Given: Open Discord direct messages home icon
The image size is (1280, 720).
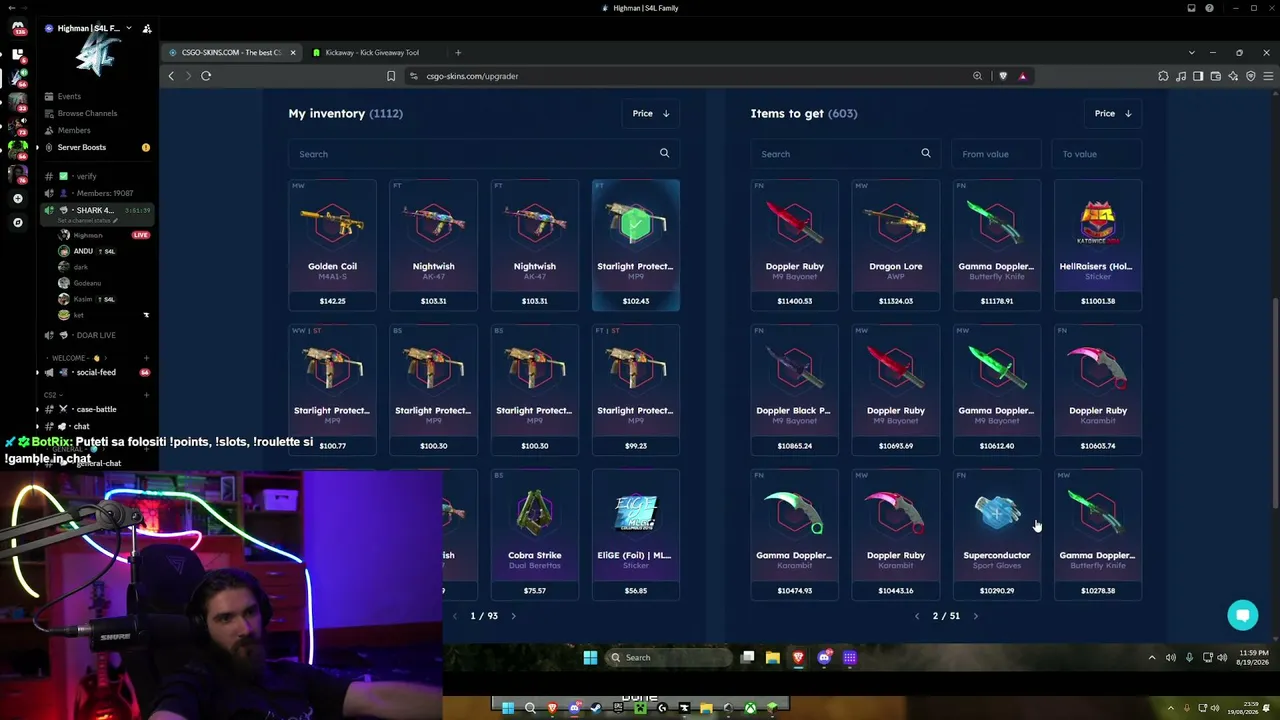Looking at the screenshot, I should click(x=18, y=28).
